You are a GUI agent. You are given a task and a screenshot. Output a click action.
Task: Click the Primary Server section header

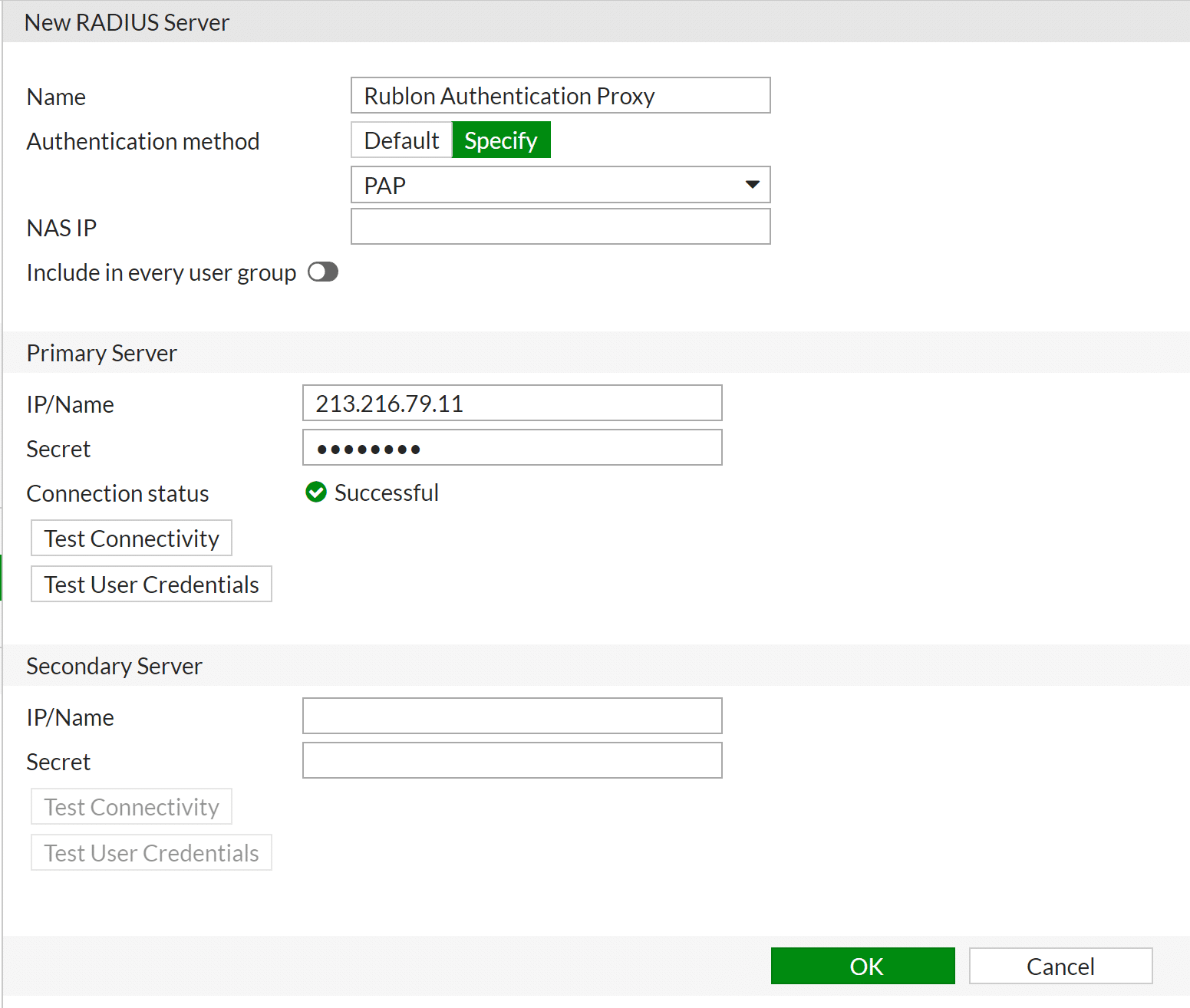click(102, 353)
